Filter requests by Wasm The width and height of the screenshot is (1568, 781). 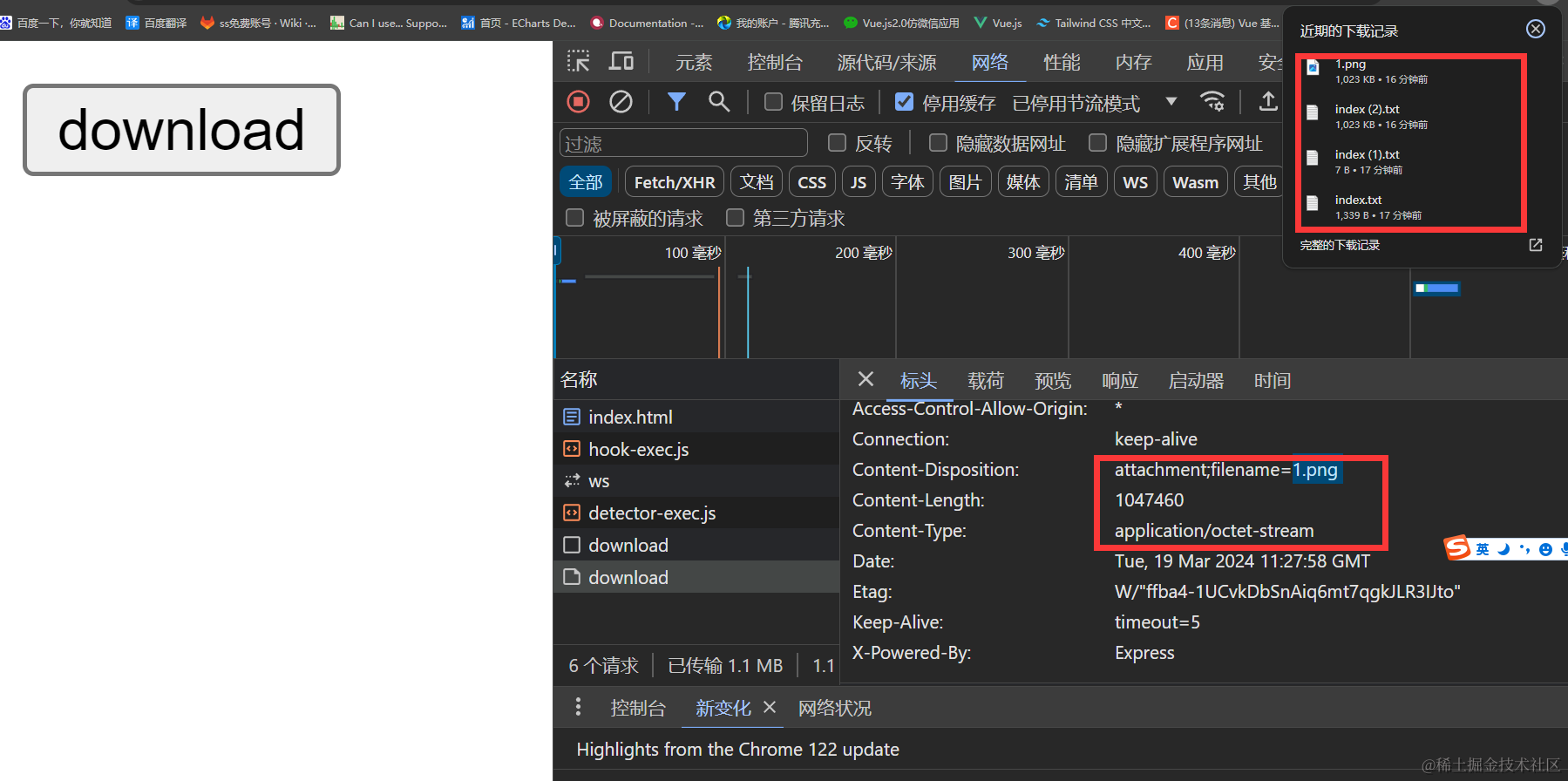[1196, 182]
